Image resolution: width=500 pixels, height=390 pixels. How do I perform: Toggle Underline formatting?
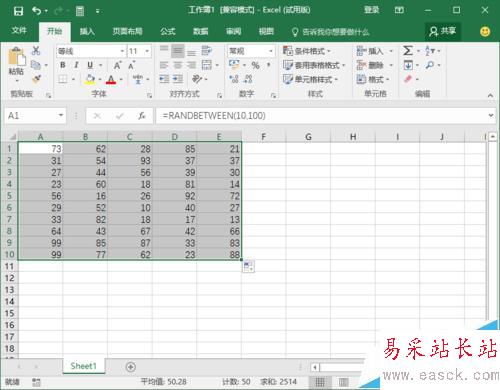(x=90, y=65)
